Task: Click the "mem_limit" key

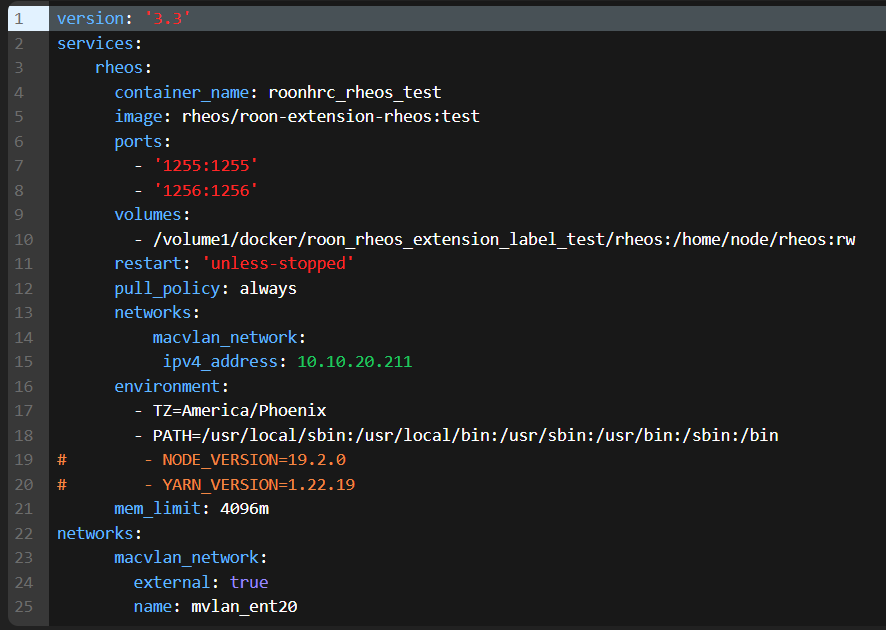Action: click(x=158, y=509)
